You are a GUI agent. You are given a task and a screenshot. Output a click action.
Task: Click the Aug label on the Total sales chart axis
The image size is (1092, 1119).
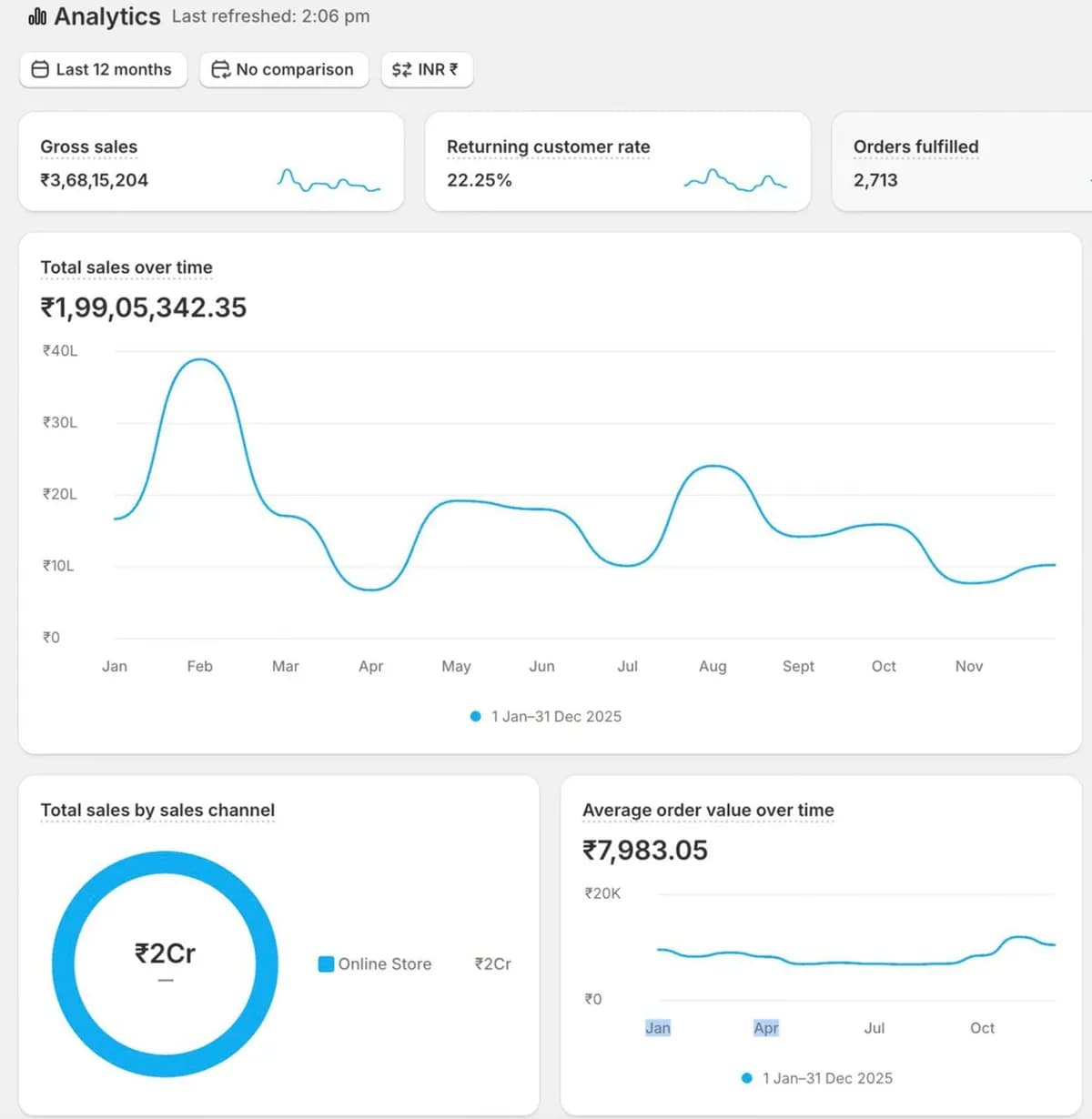point(713,667)
